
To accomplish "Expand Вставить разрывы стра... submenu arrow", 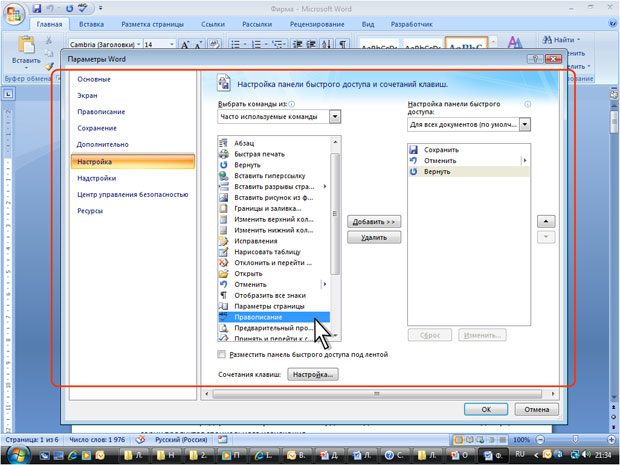I will (325, 187).
